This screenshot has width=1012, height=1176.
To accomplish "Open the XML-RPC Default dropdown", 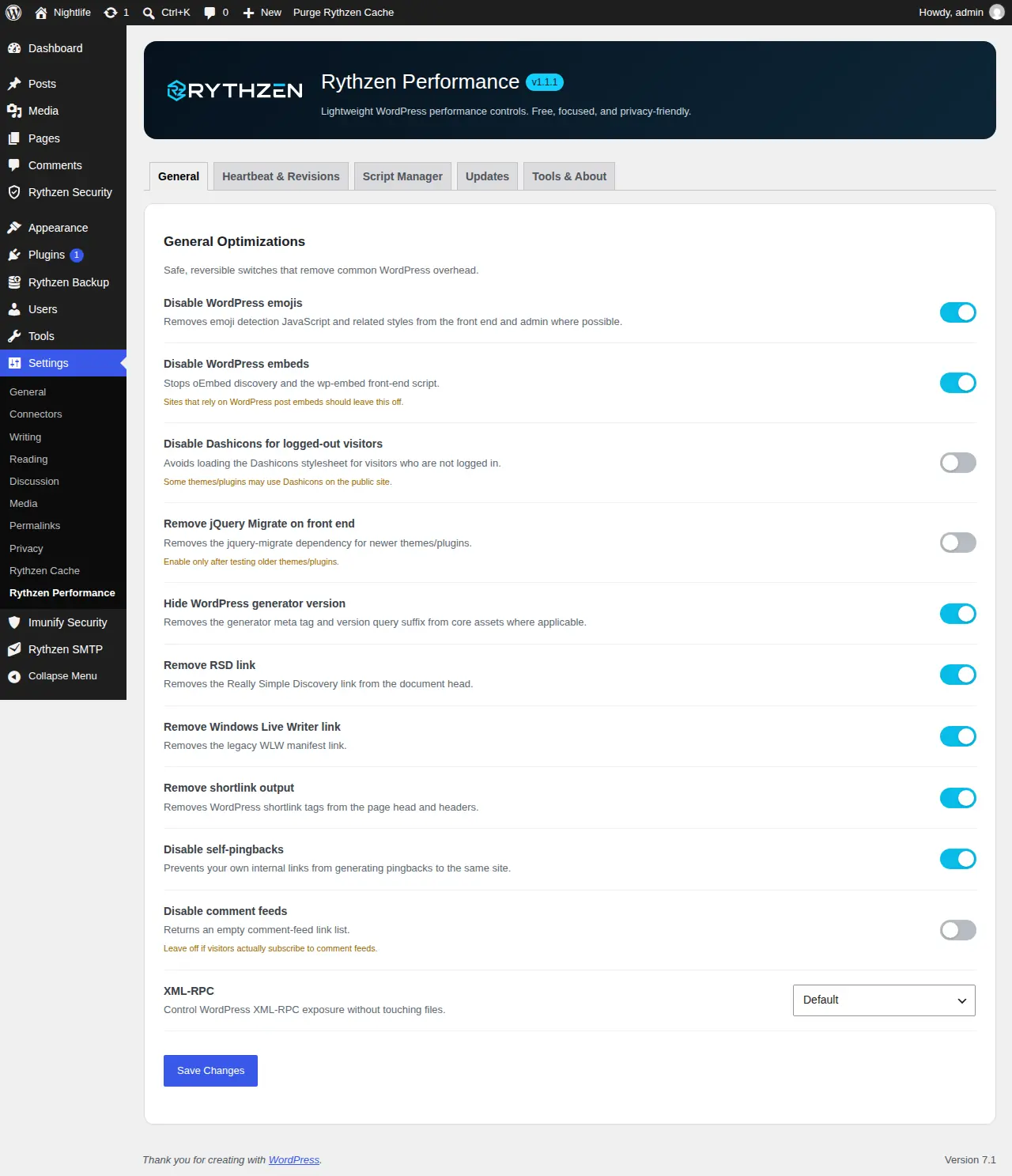I will (884, 1000).
